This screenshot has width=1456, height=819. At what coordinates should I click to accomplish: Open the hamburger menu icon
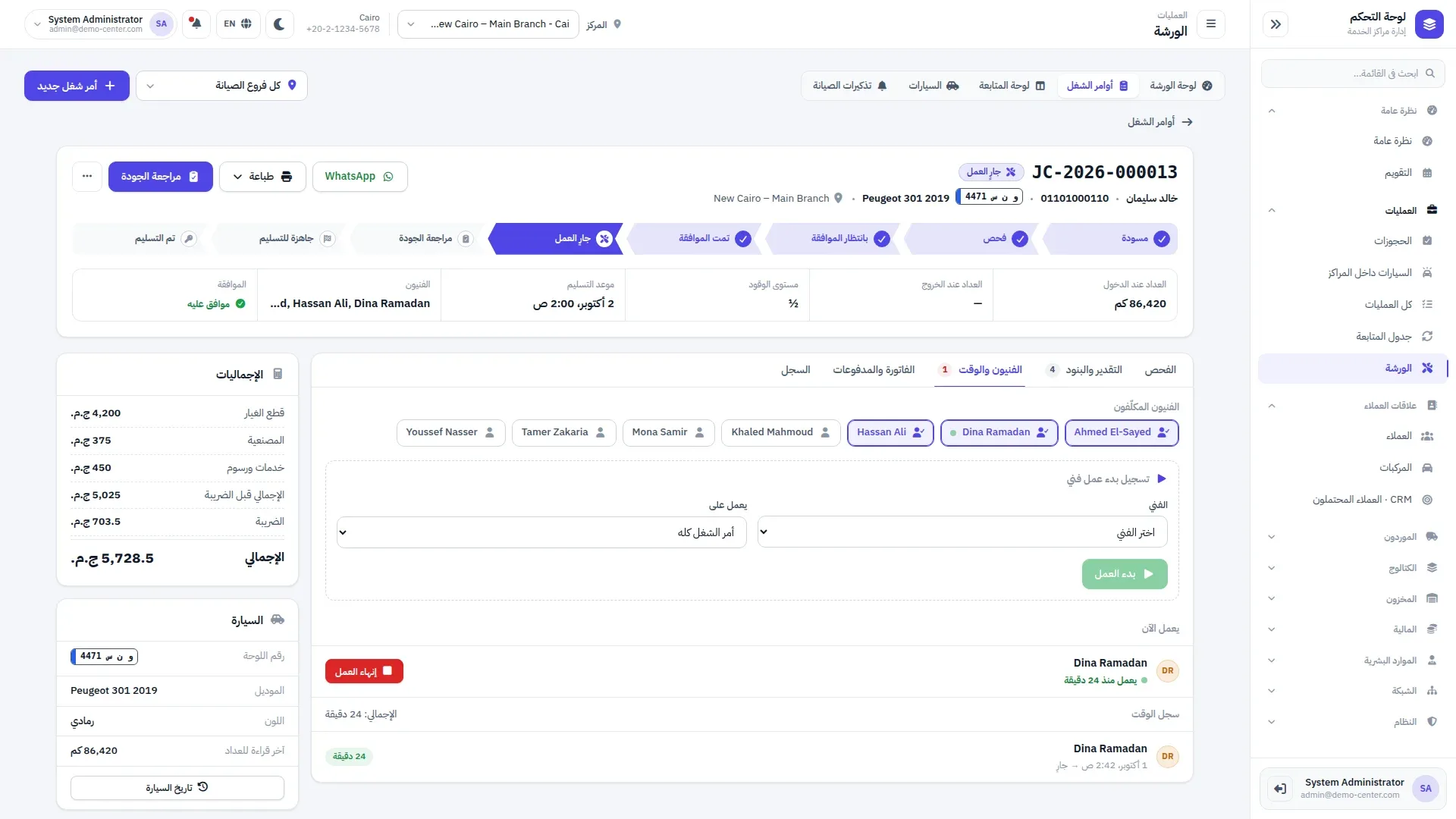click(x=1211, y=24)
